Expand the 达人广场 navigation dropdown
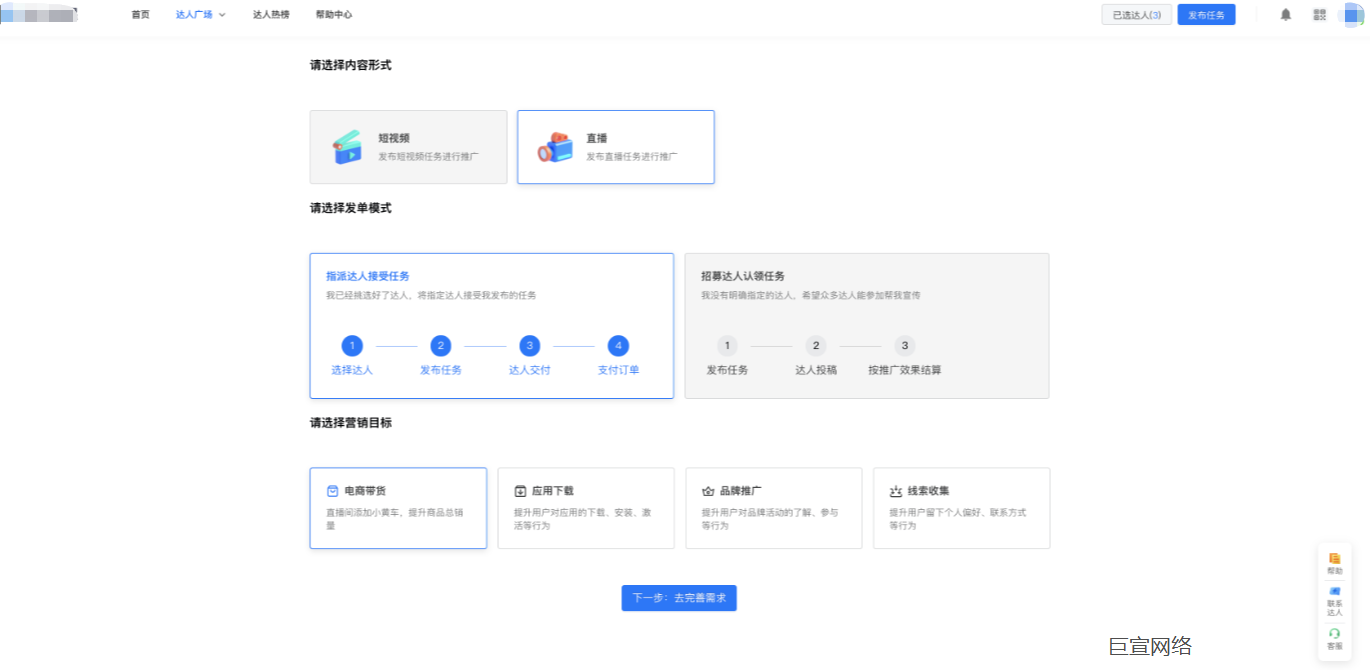The width and height of the screenshot is (1370, 670). [199, 14]
